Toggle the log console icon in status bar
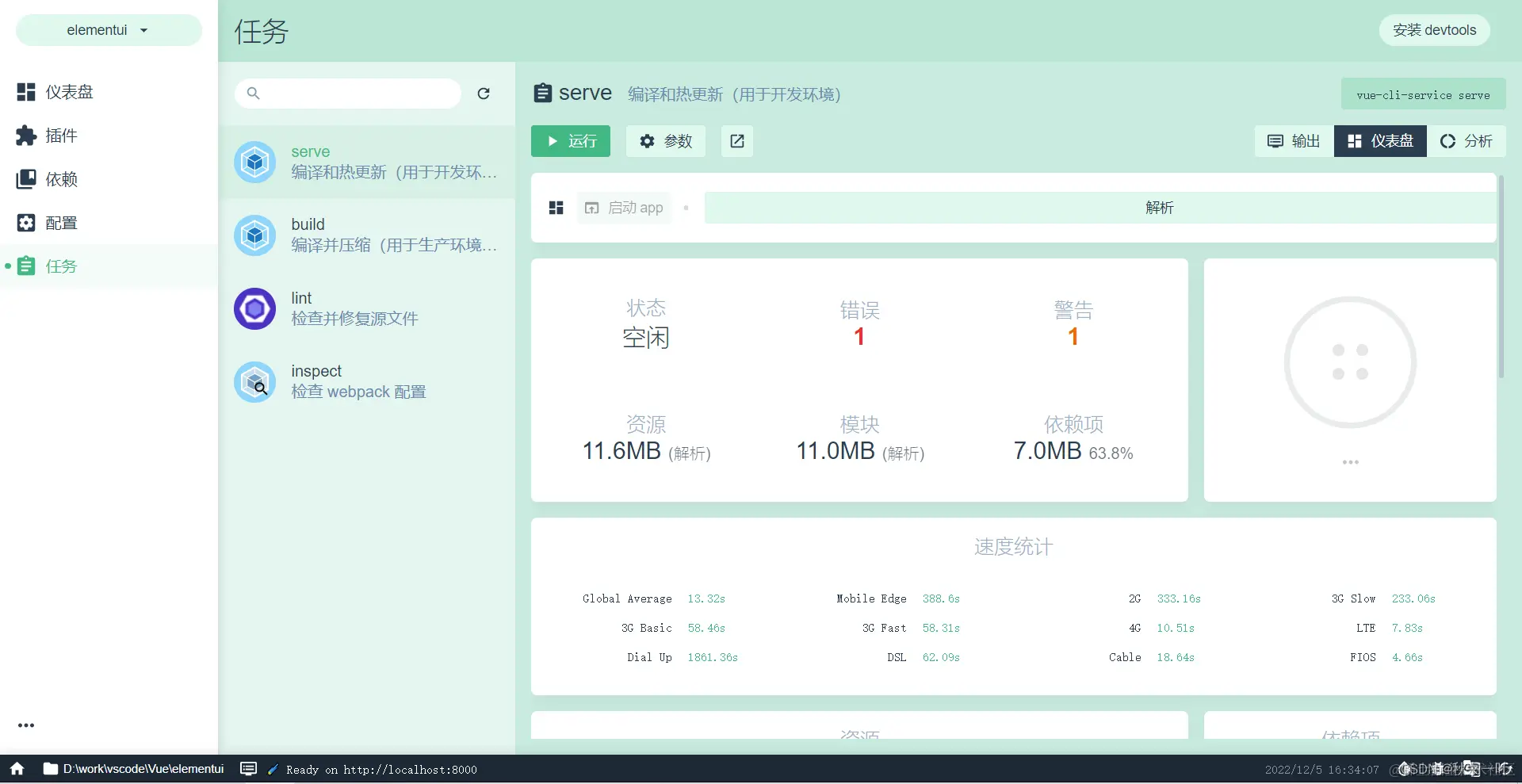Viewport: 1522px width, 784px height. (x=249, y=769)
